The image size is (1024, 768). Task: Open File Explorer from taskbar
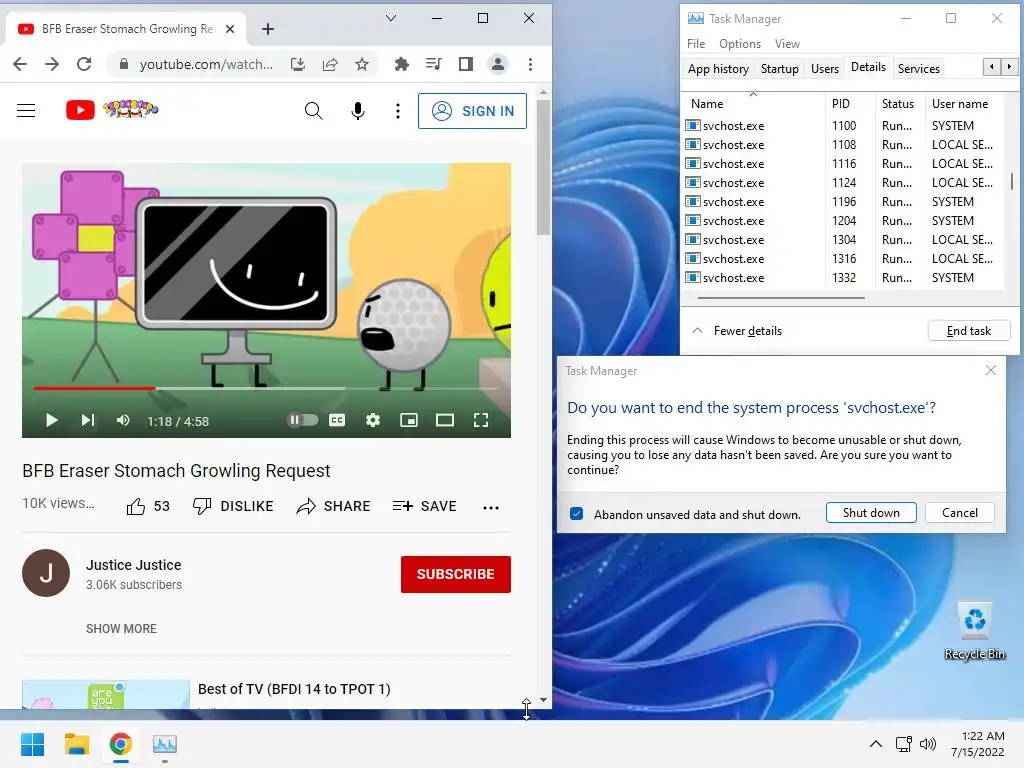(76, 744)
